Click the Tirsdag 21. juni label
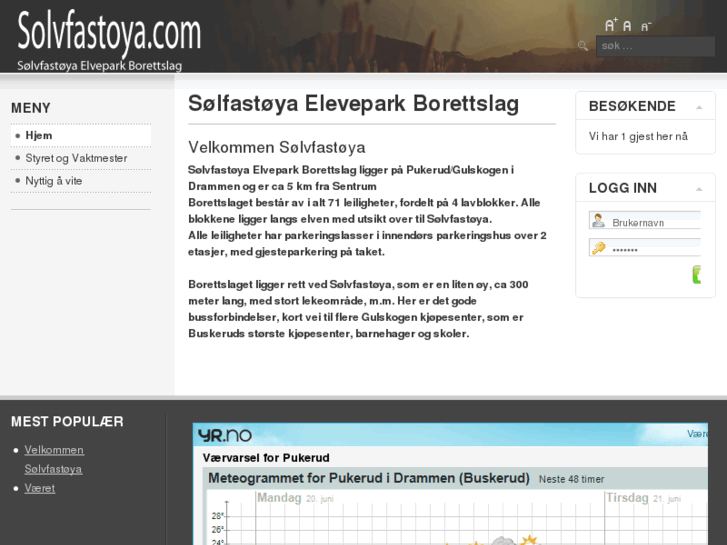This screenshot has width=727, height=545. click(x=644, y=498)
